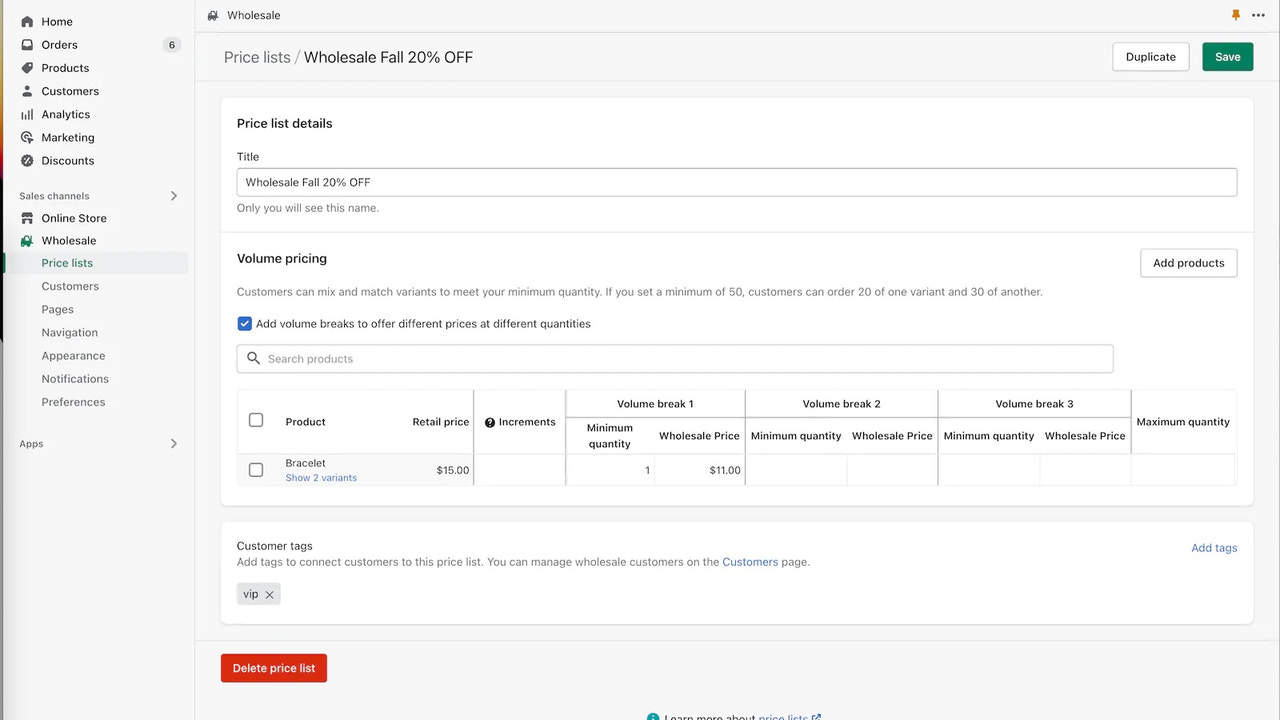The height and width of the screenshot is (720, 1280).
Task: Click the Orders count badge showing 6
Action: 172,45
